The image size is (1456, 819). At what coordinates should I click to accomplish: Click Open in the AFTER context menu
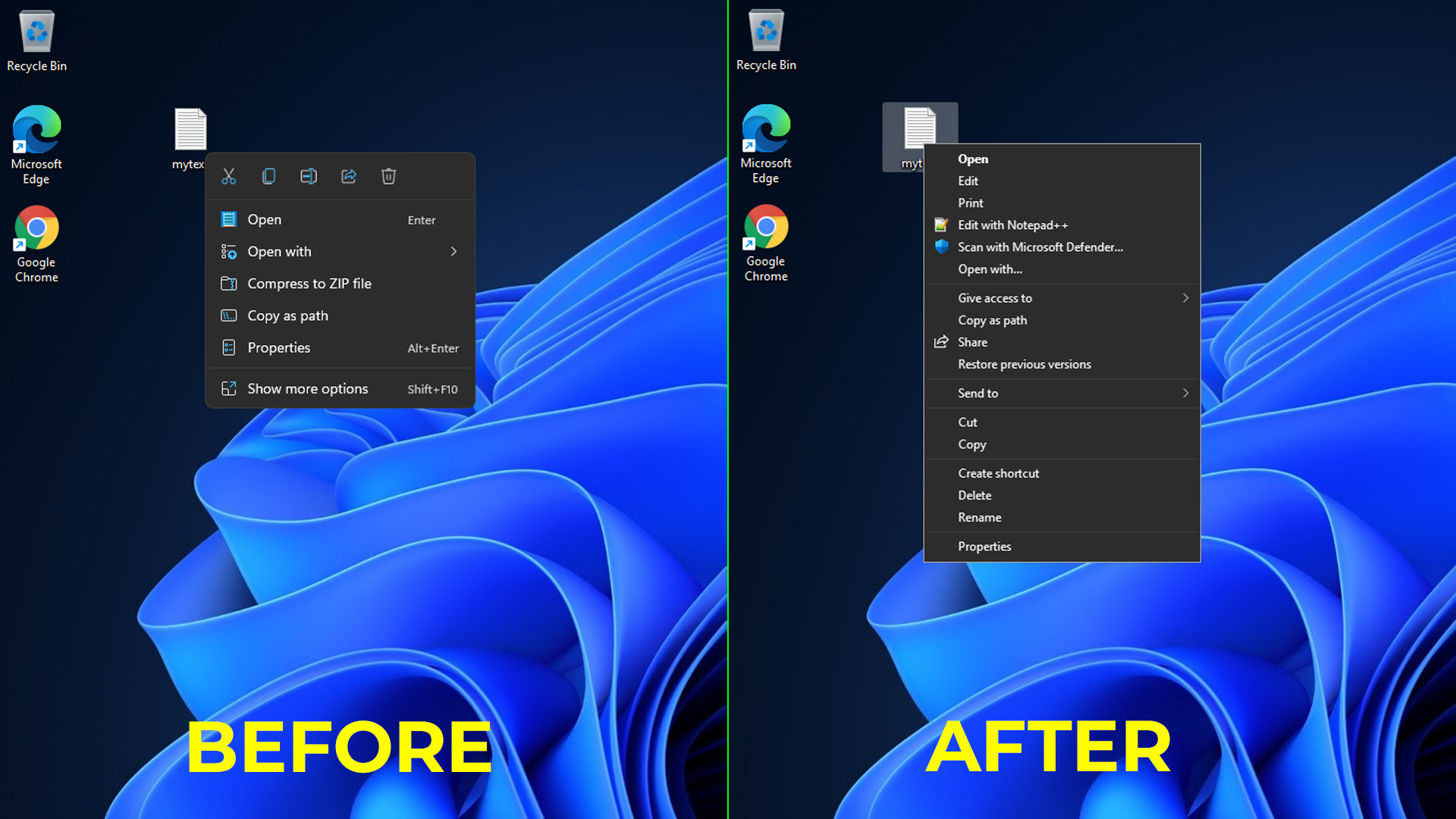(x=972, y=159)
